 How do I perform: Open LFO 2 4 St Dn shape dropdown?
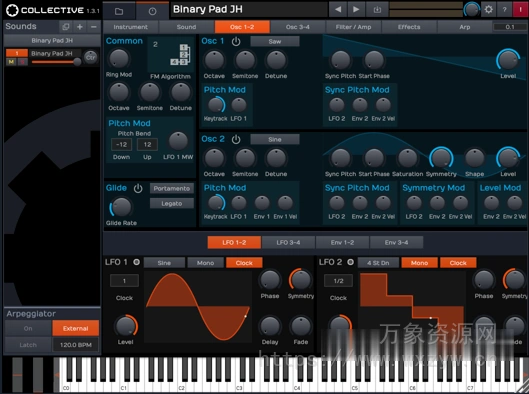378,263
